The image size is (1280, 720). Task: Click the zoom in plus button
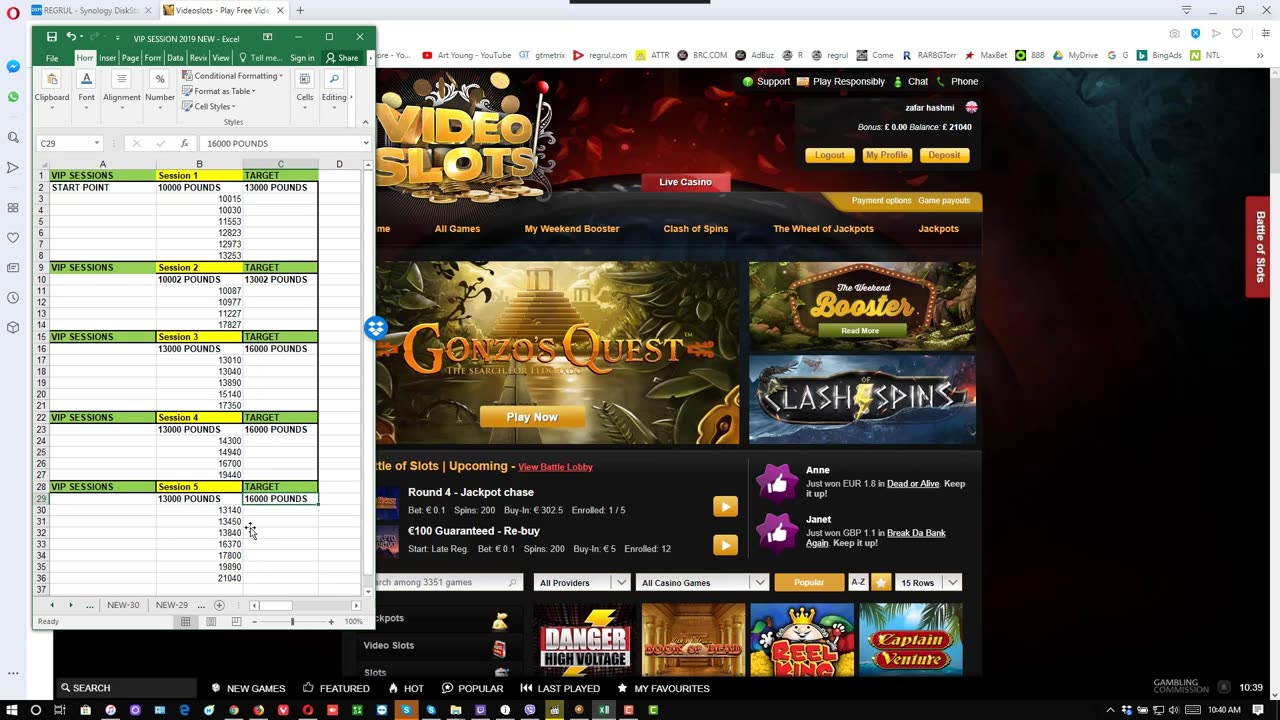coord(331,622)
